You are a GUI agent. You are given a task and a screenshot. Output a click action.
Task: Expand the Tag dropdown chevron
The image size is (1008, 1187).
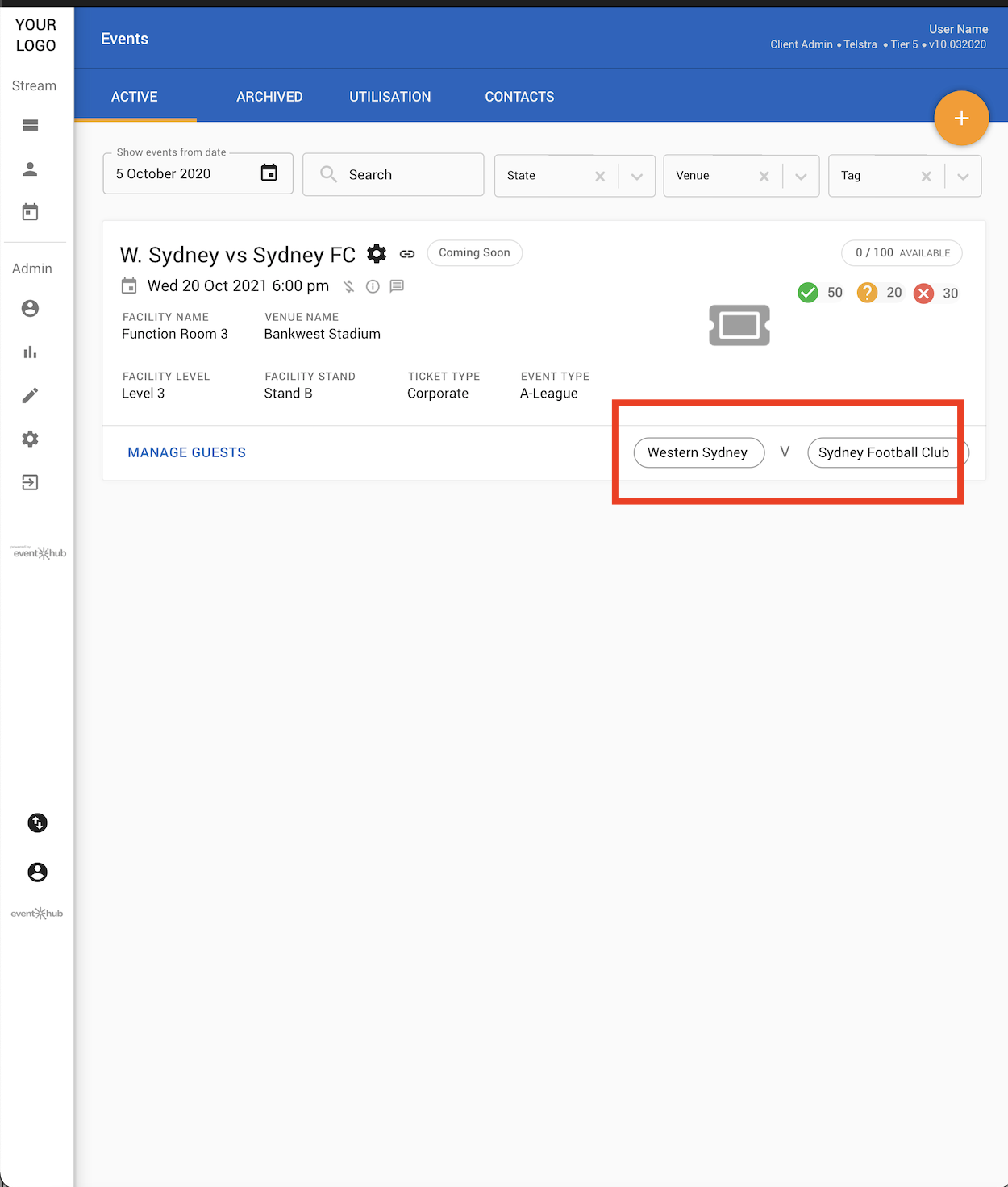(x=963, y=177)
